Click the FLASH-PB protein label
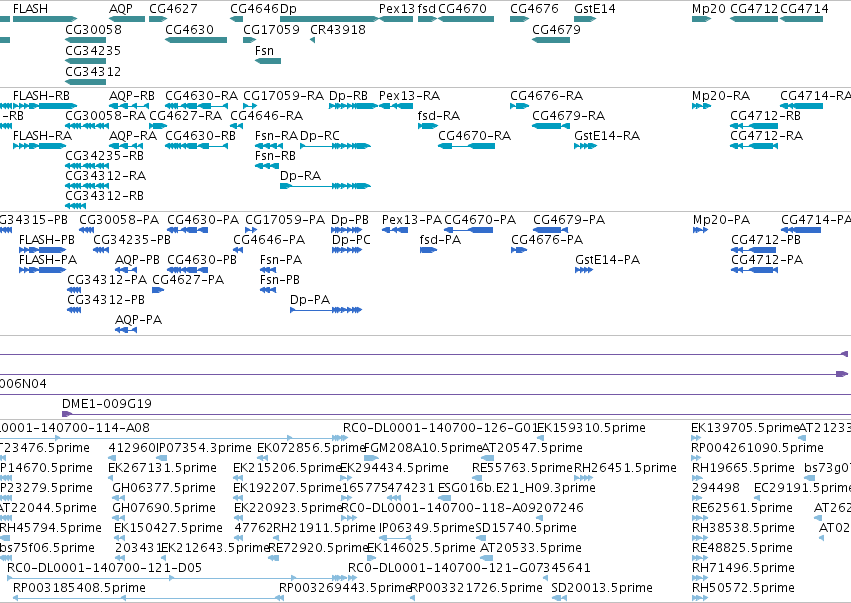The height and width of the screenshot is (603, 851). tap(47, 240)
